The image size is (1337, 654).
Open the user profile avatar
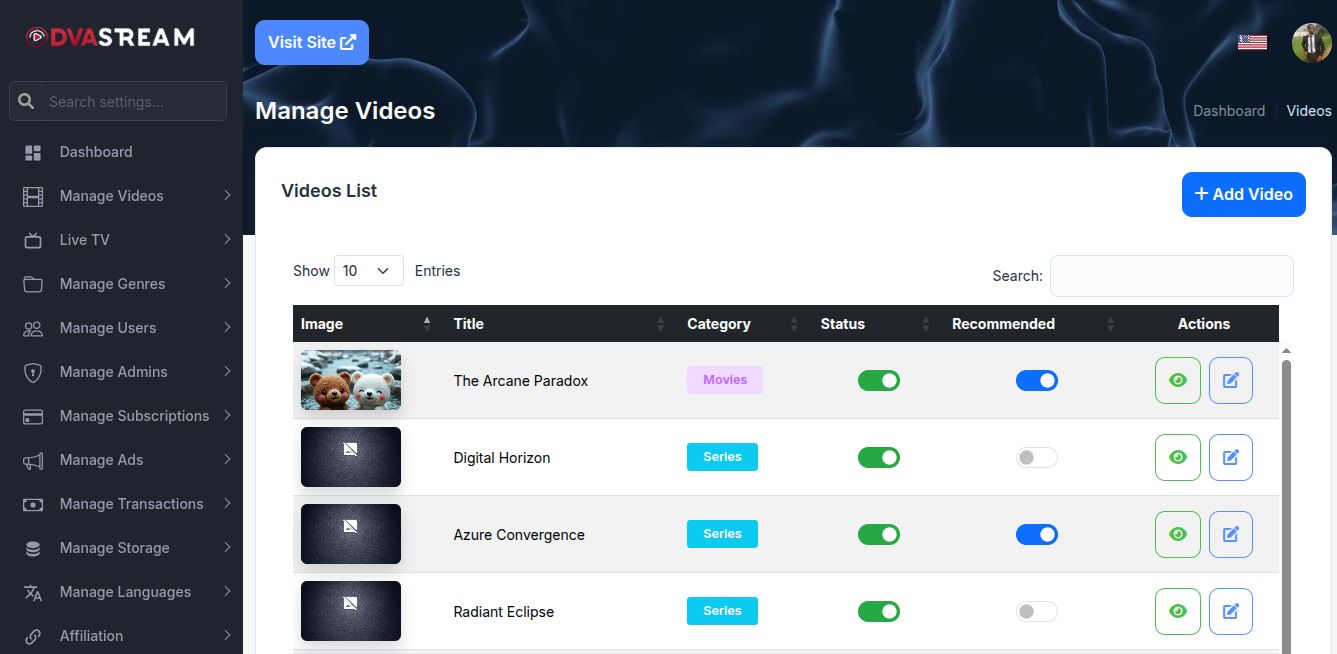pos(1311,43)
